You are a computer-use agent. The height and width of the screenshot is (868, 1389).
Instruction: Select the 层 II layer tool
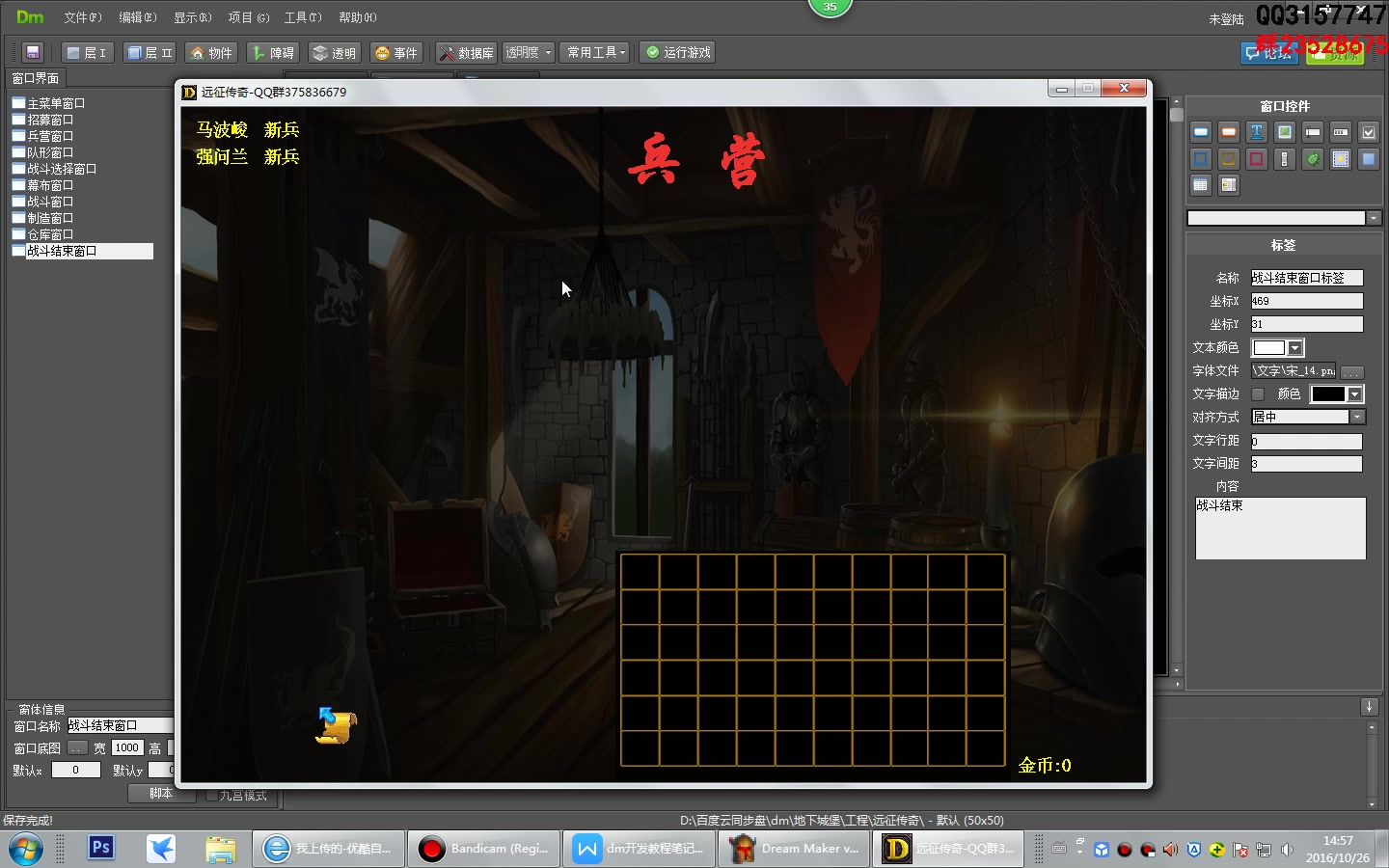(x=150, y=52)
